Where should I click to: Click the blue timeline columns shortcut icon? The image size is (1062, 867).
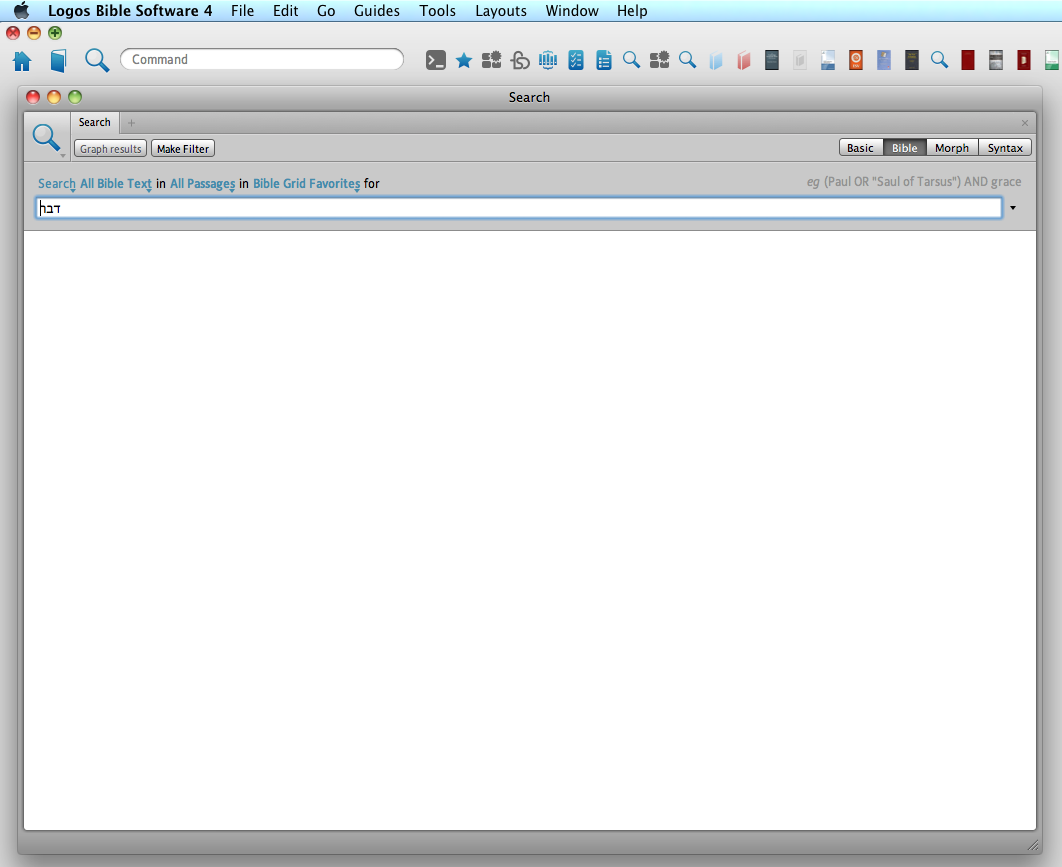(x=548, y=60)
